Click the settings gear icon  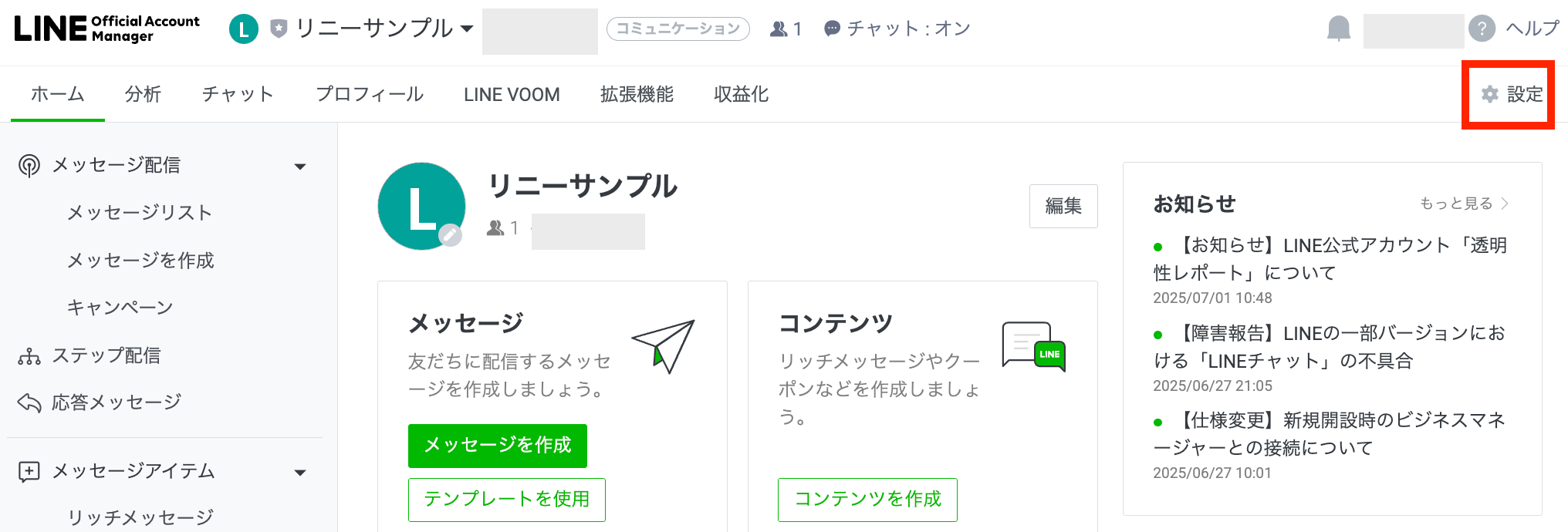(1490, 94)
